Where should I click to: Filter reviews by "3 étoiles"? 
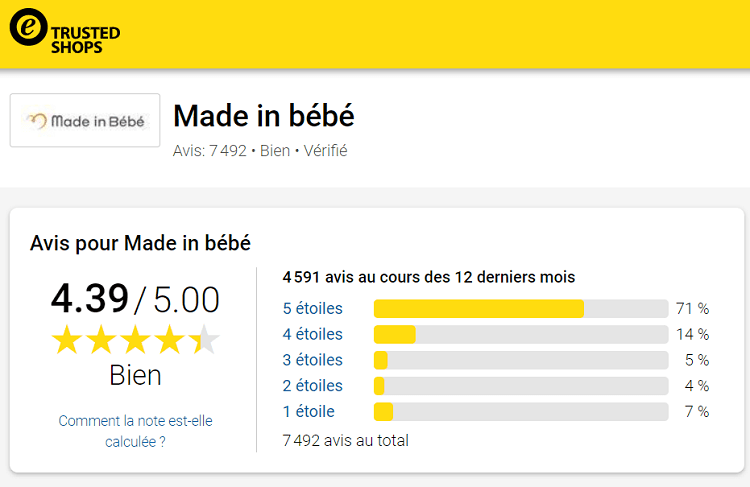pyautogui.click(x=313, y=360)
